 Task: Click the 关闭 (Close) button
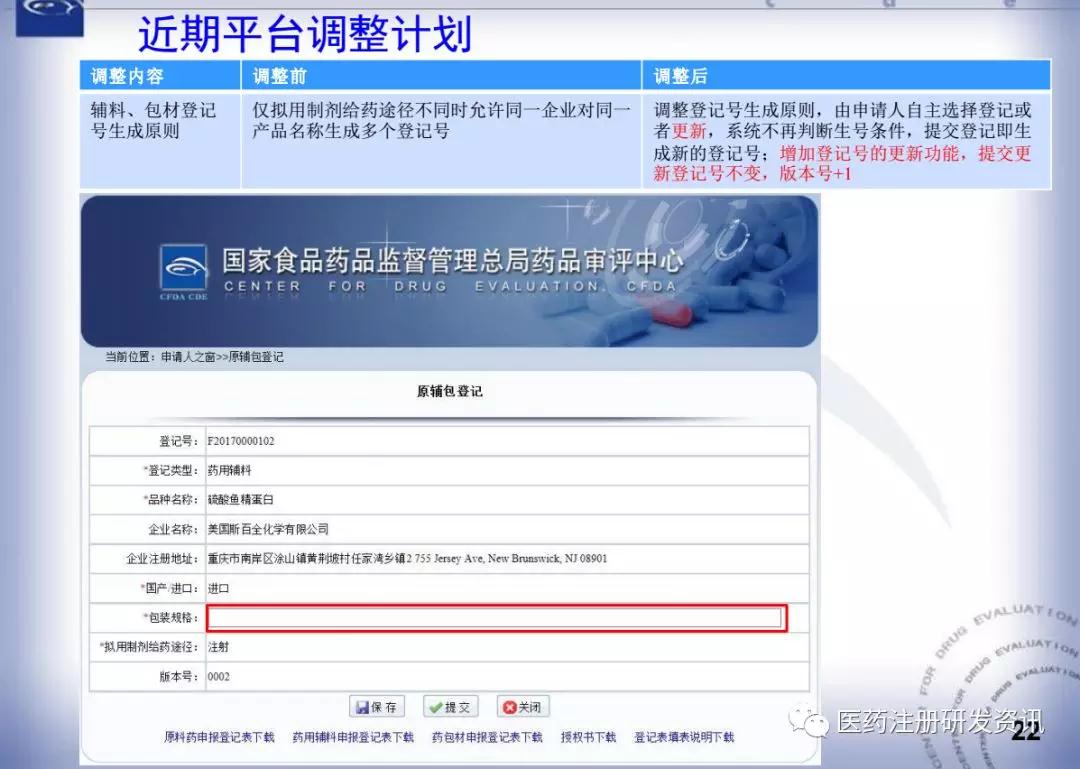(x=523, y=707)
